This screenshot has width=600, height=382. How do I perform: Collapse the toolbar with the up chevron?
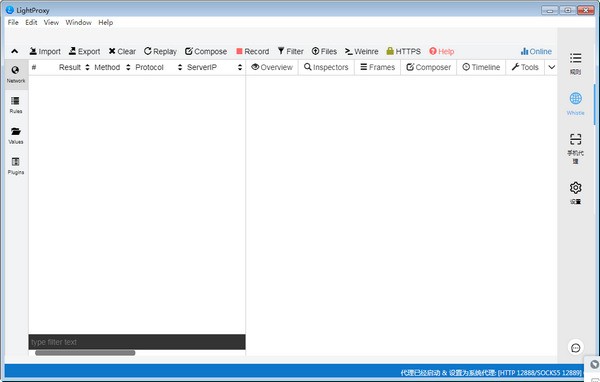(15, 51)
